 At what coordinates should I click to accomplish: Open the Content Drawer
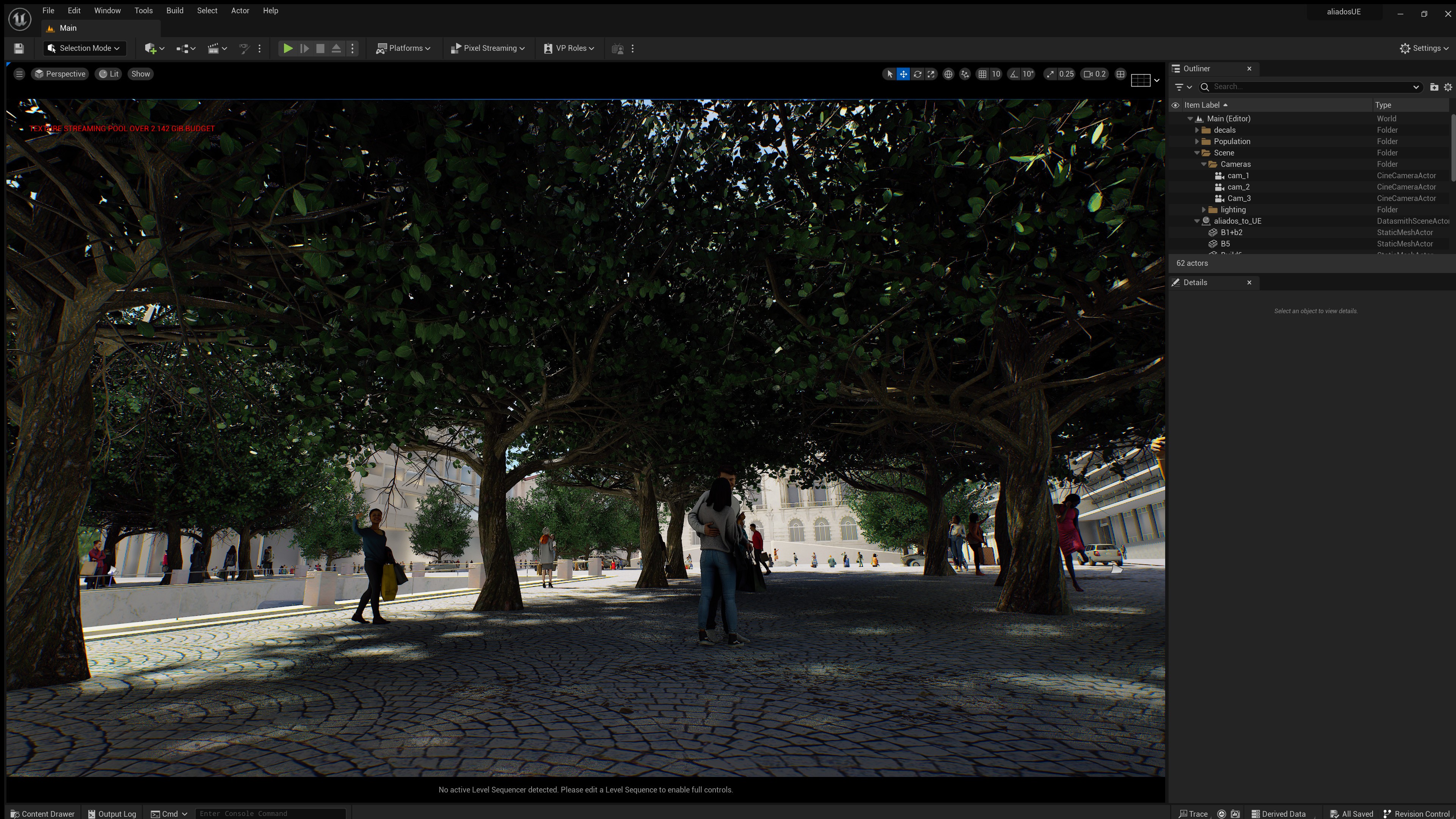click(42, 814)
